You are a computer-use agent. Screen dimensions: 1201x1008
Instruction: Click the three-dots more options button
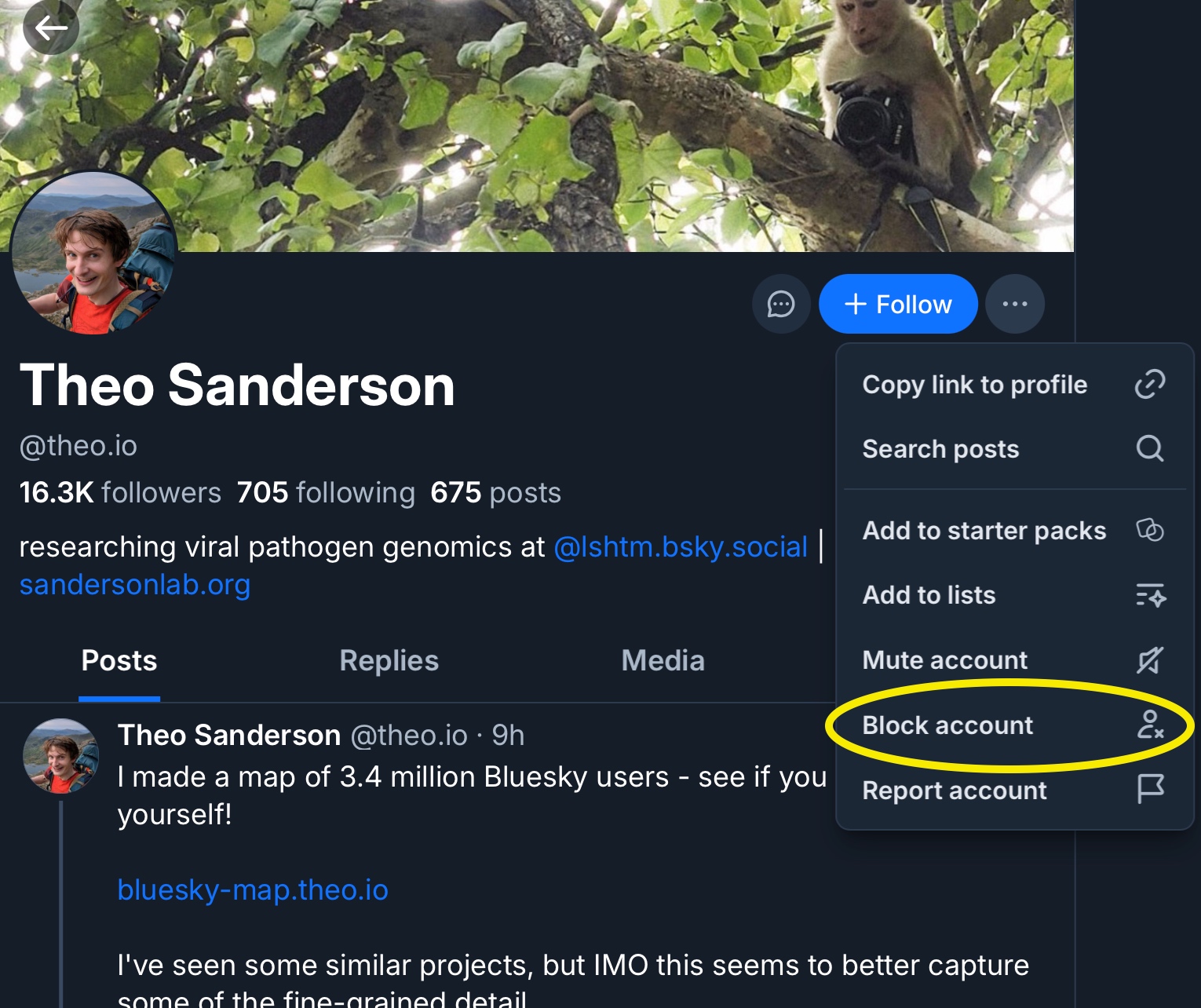[x=1014, y=304]
